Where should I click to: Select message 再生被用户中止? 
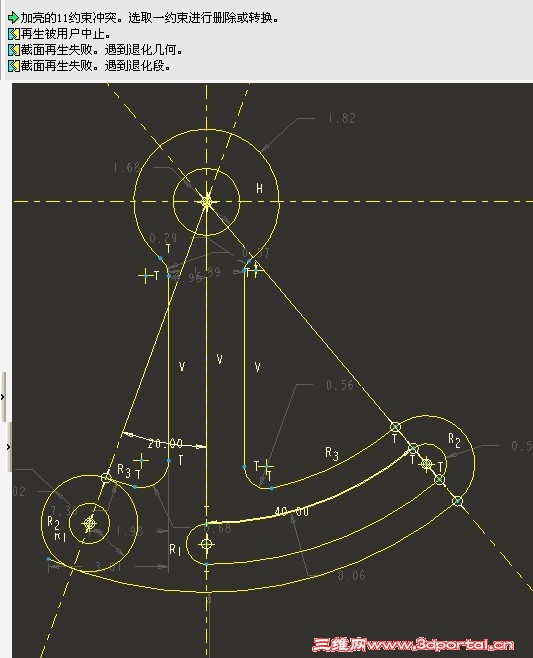point(65,34)
